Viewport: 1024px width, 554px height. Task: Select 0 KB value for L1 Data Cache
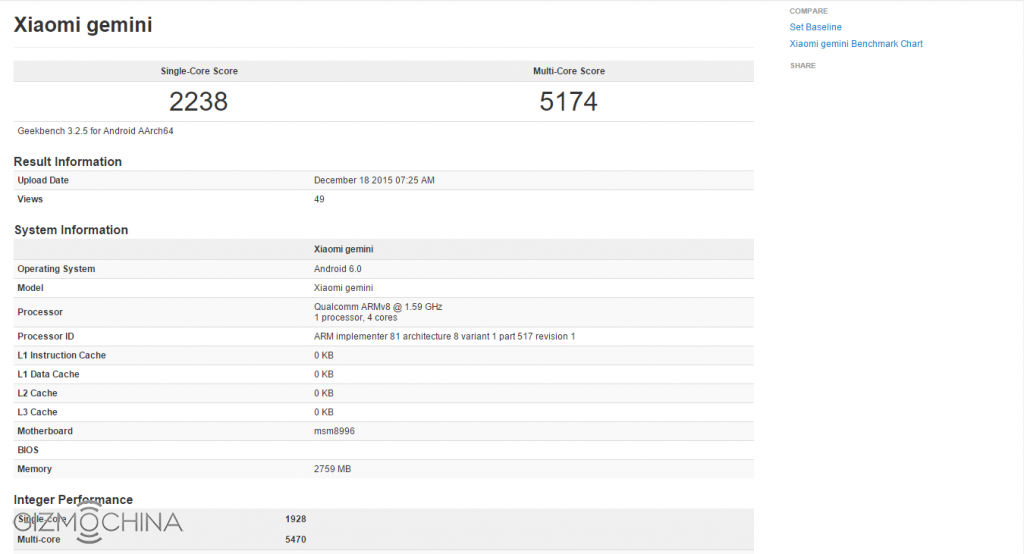324,374
